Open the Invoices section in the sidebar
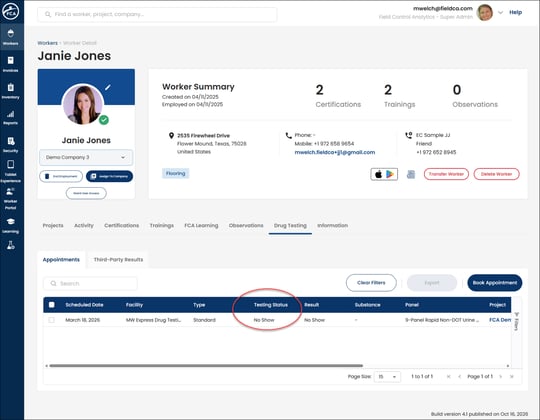540x420 pixels. click(11, 64)
